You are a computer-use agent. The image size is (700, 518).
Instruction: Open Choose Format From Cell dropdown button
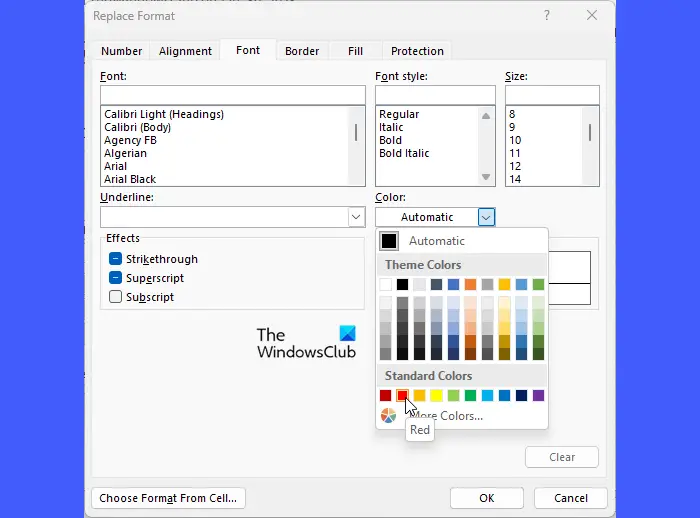point(169,498)
